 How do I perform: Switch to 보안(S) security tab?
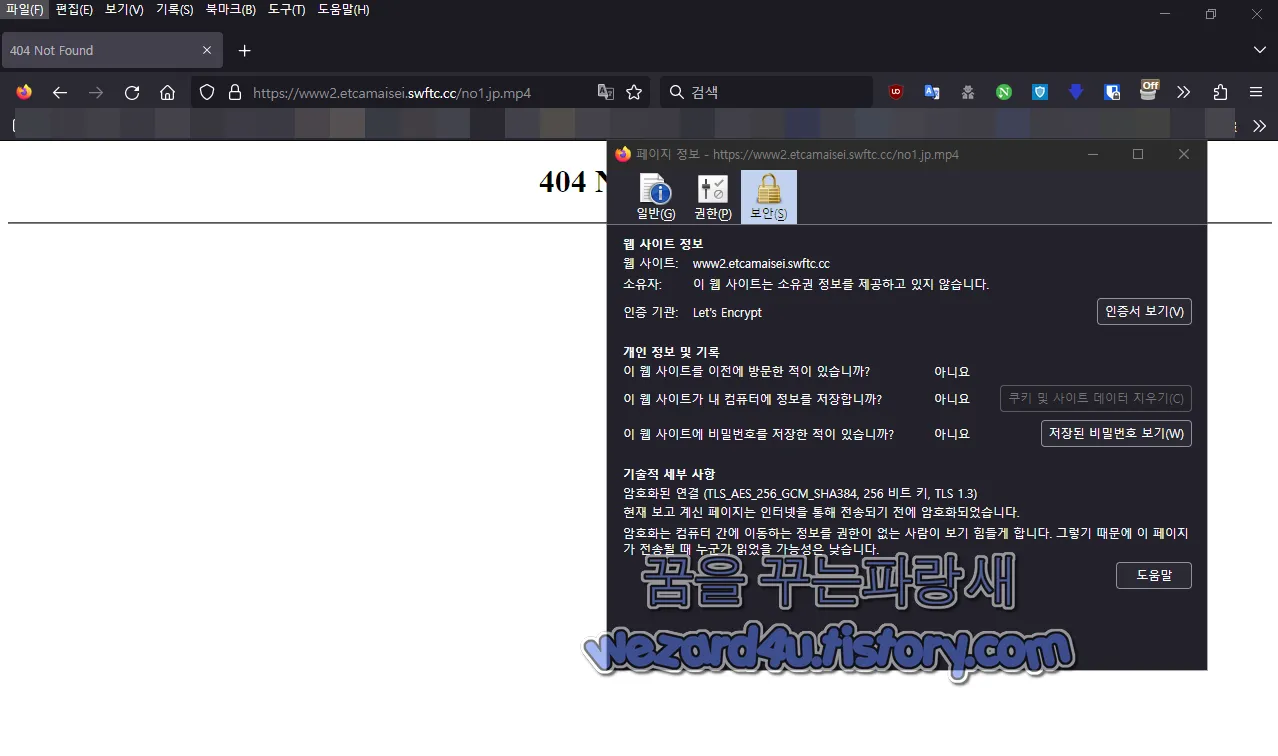click(x=768, y=197)
